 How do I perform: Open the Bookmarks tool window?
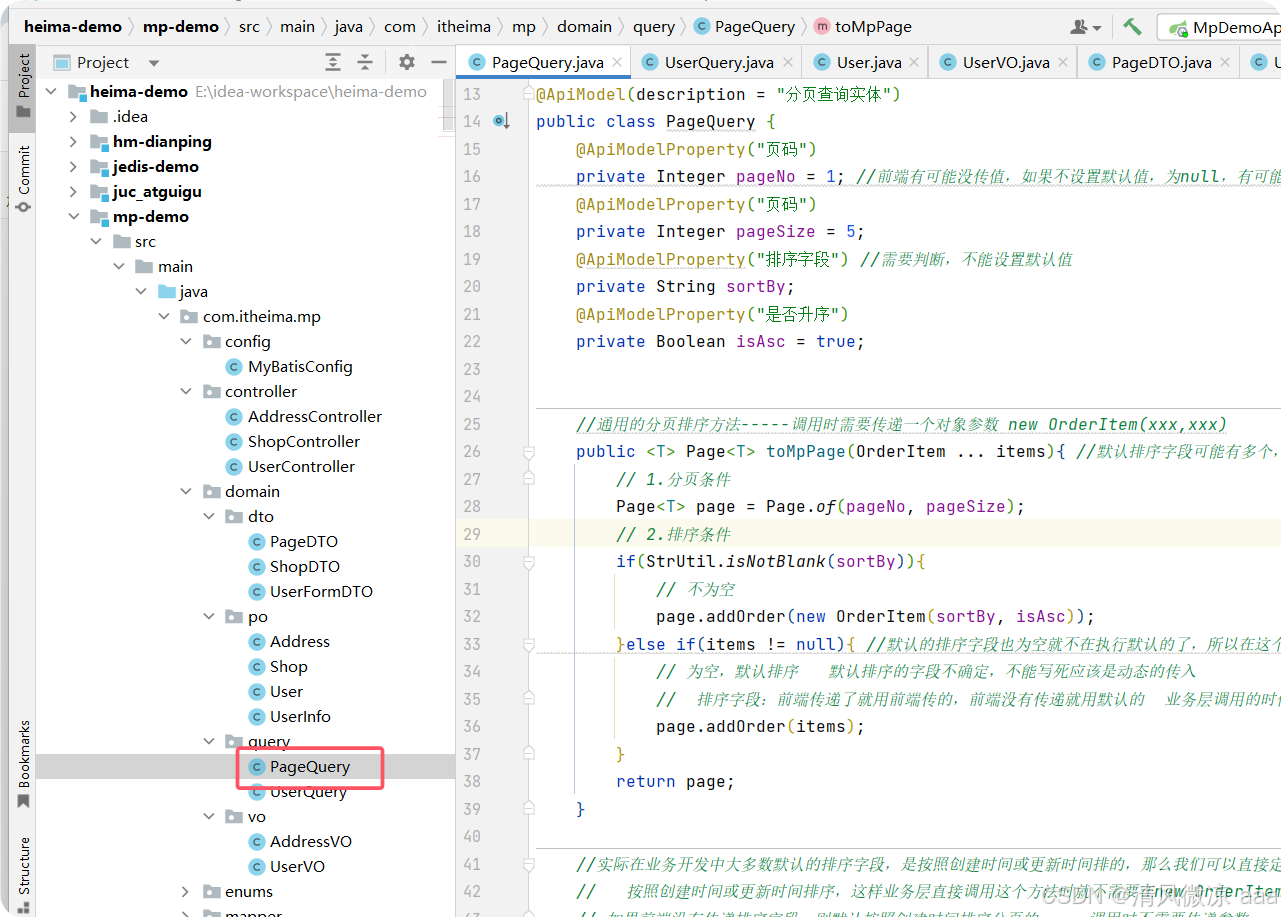click(23, 764)
